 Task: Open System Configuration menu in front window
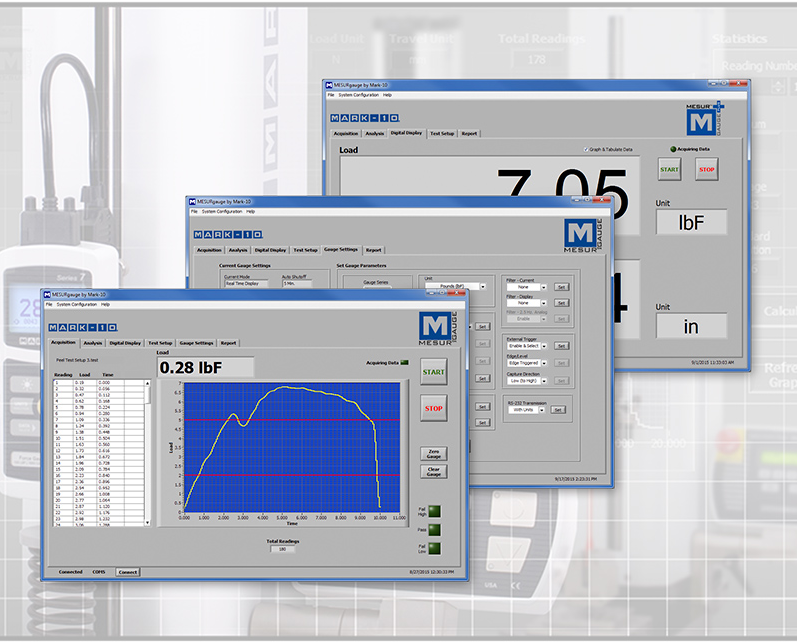[76, 304]
